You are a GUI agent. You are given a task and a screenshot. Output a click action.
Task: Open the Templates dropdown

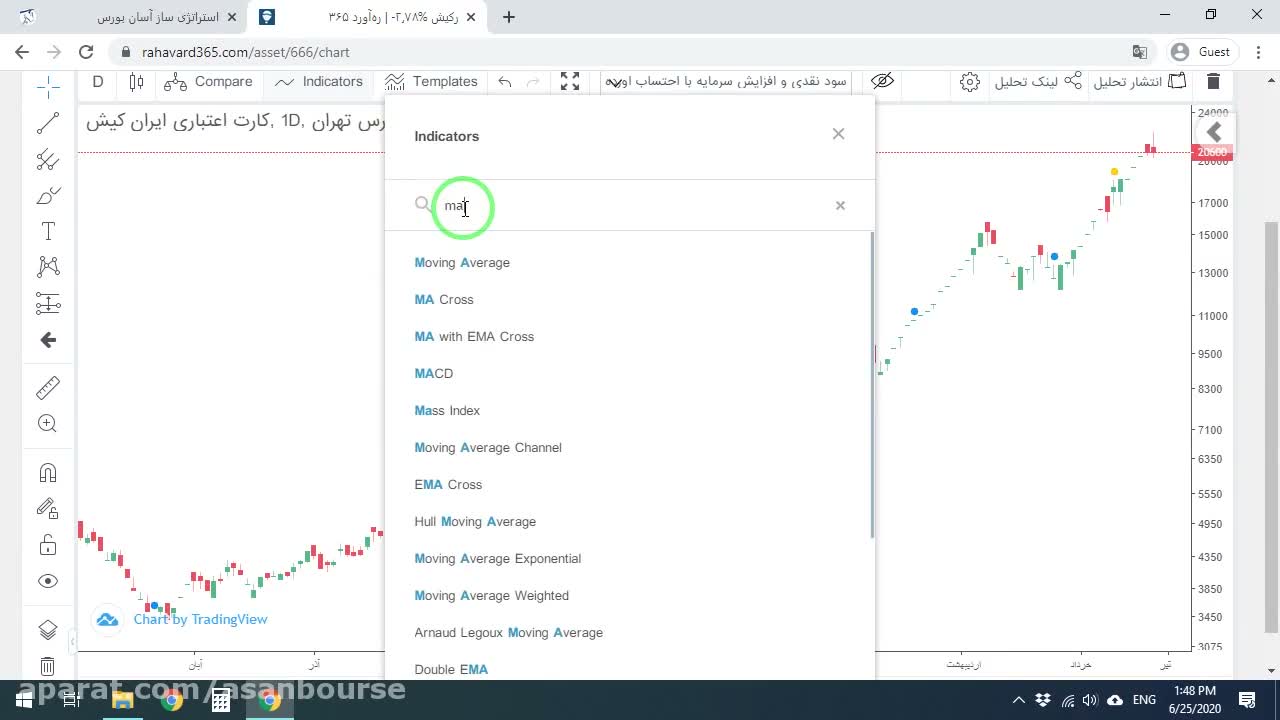[432, 82]
